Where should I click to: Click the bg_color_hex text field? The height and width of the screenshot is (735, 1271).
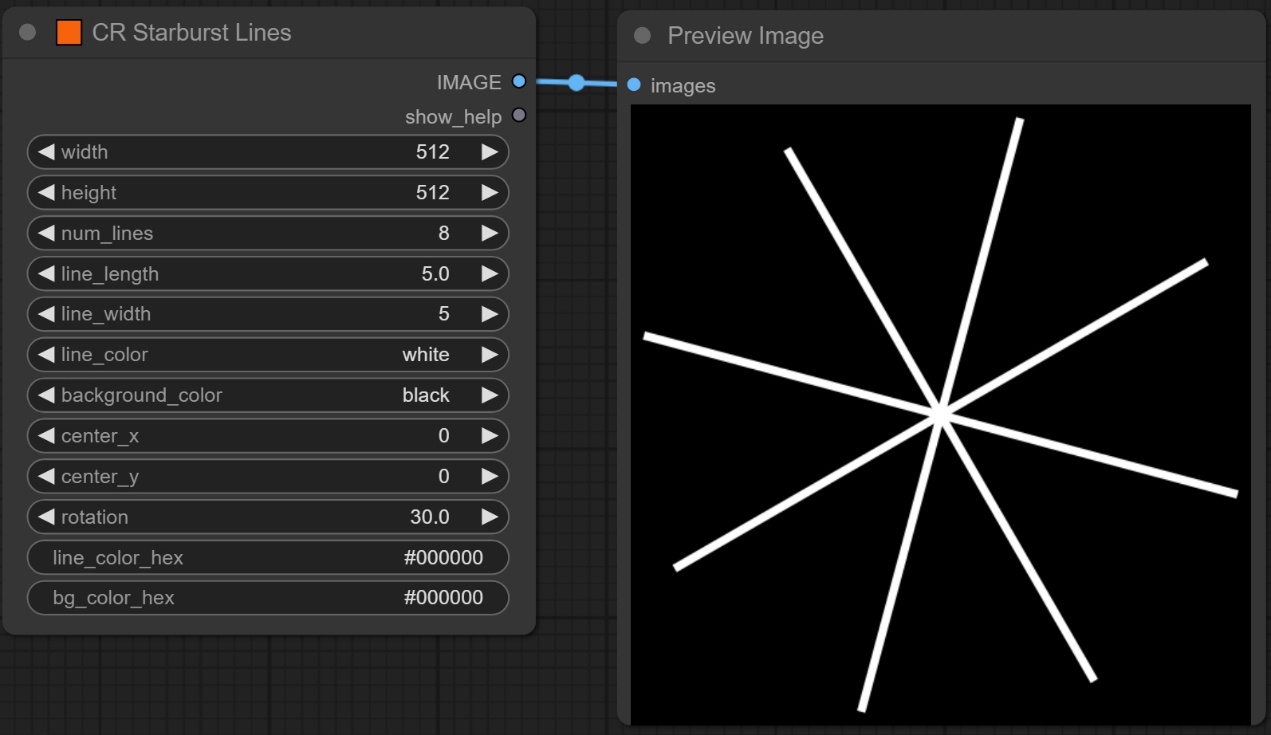(x=268, y=598)
